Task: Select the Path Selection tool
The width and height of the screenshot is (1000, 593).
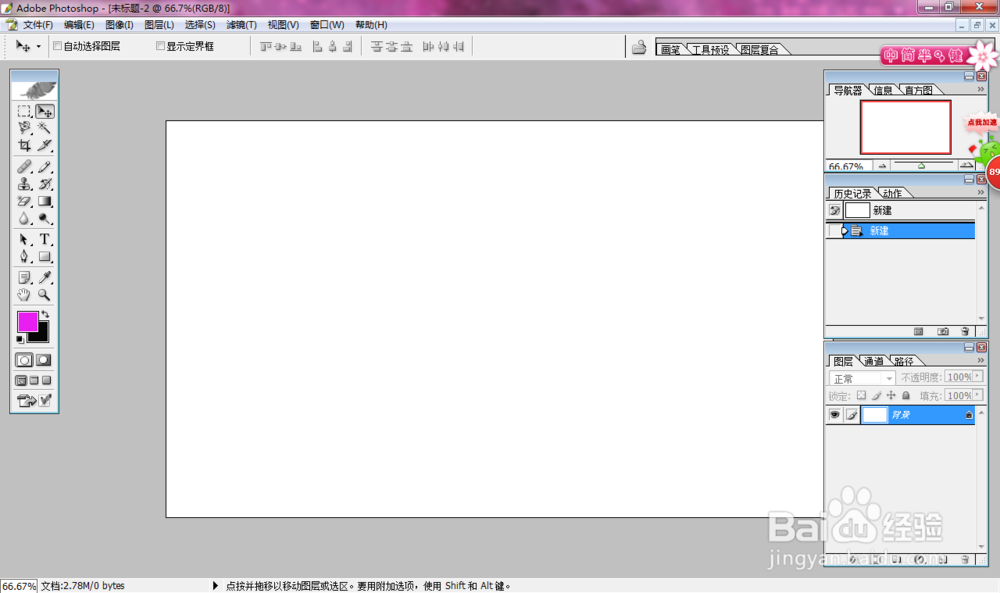Action: tap(24, 240)
